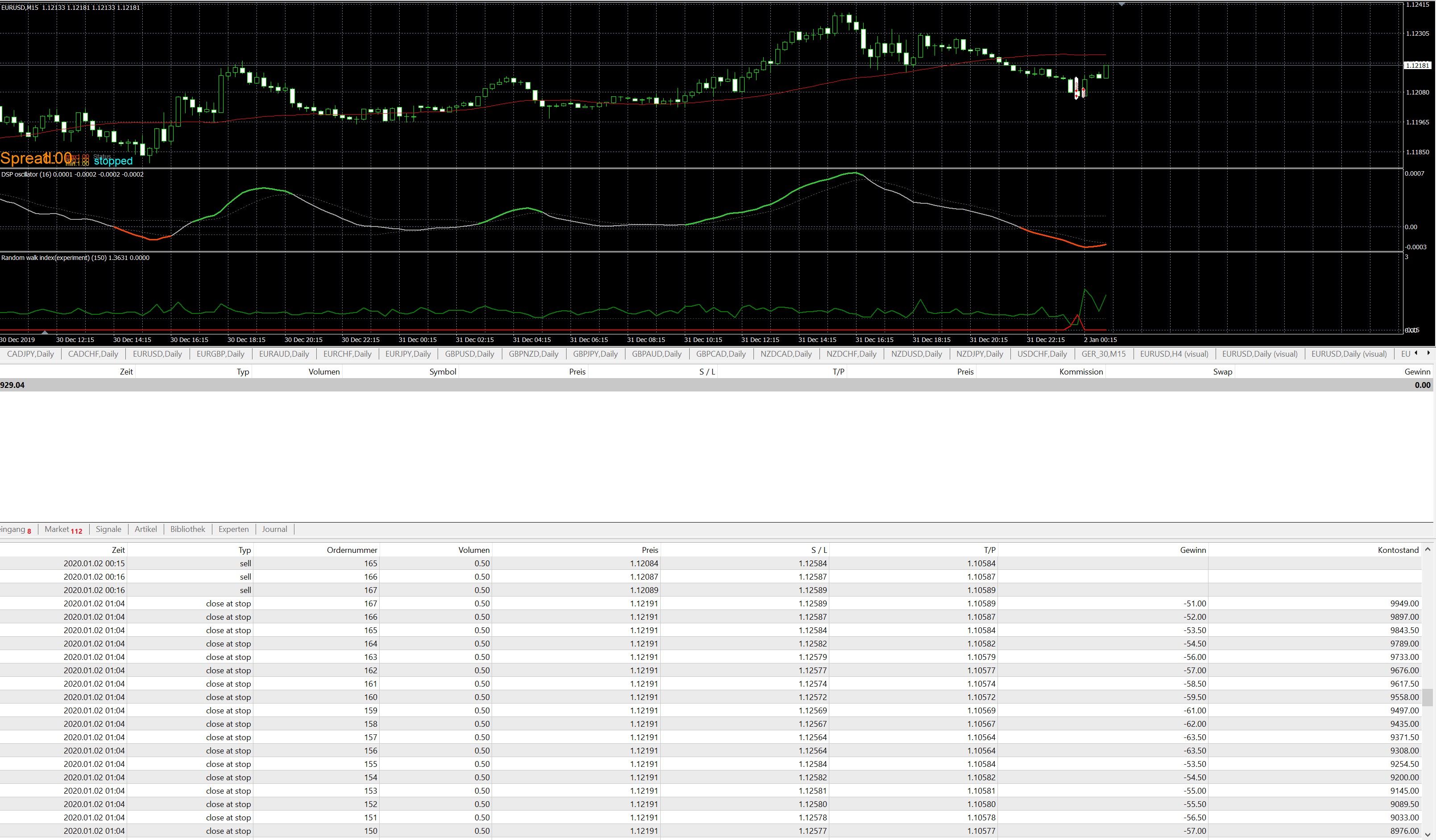
Task: Click the Gewinn value -62.00
Action: click(x=1194, y=724)
